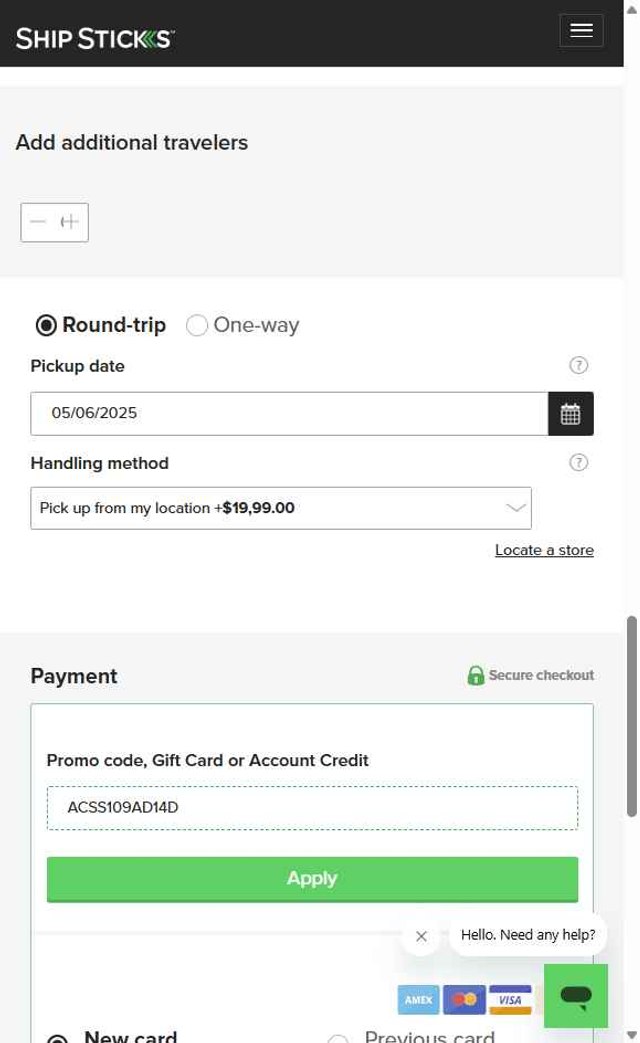Open the live chat widget
The width and height of the screenshot is (640, 1043).
(x=576, y=995)
